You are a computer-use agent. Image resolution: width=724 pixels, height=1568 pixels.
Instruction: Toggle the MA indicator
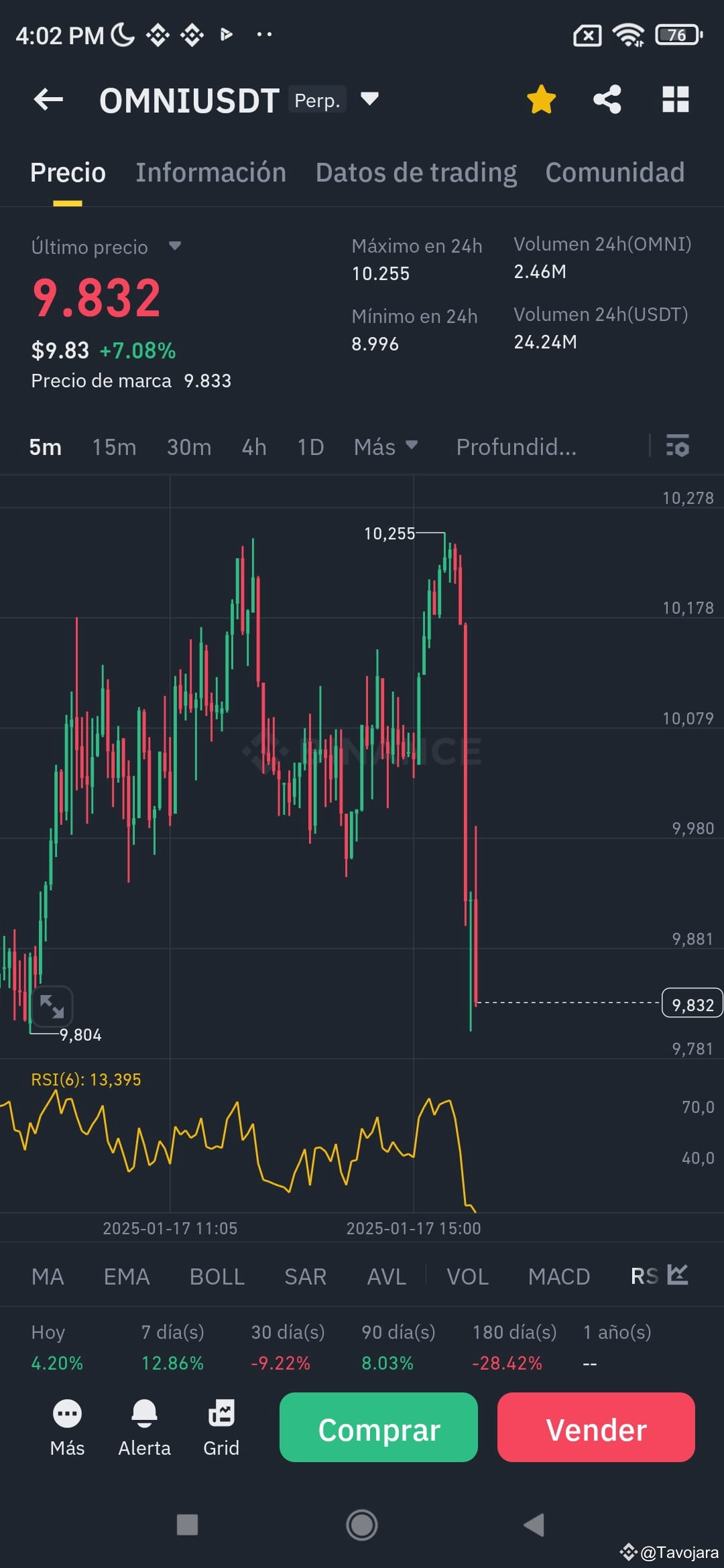(48, 1277)
